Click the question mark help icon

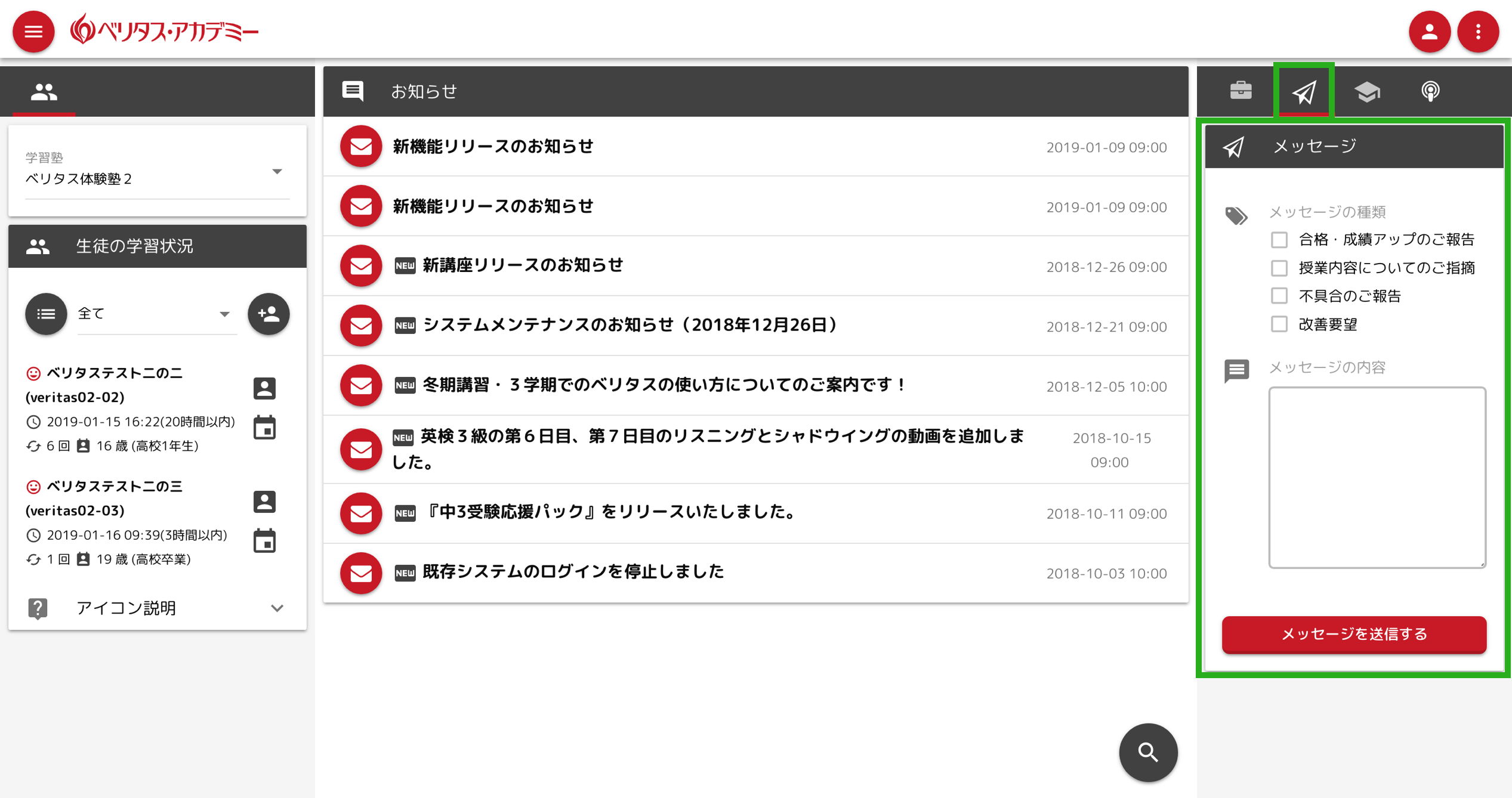click(x=38, y=608)
